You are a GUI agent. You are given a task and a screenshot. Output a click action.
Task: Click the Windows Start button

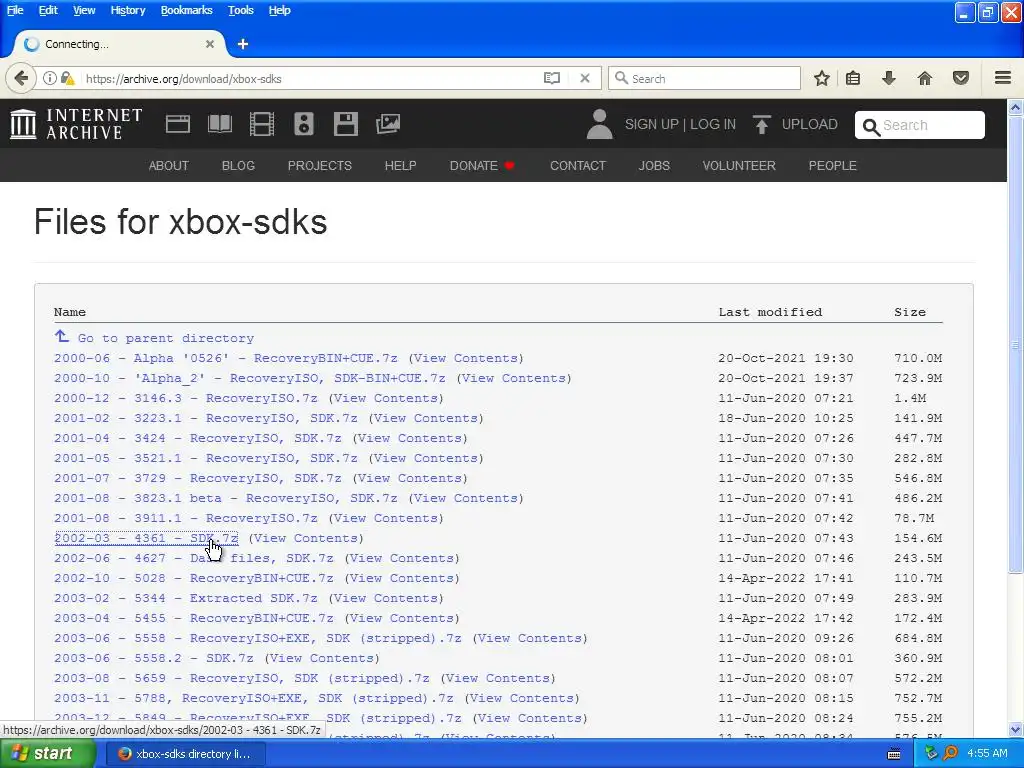click(x=48, y=754)
